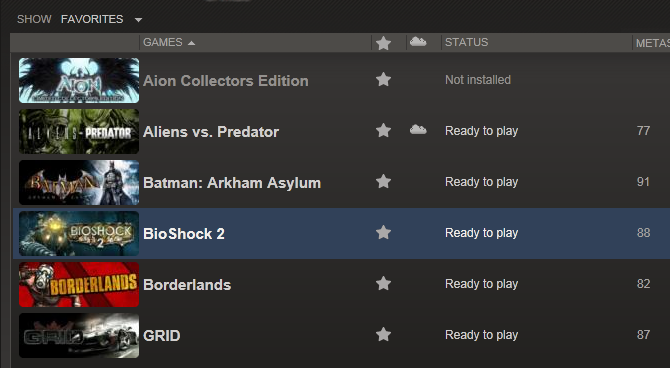Select the Borderlands game title
Image resolution: width=670 pixels, height=368 pixels.
[x=187, y=285]
